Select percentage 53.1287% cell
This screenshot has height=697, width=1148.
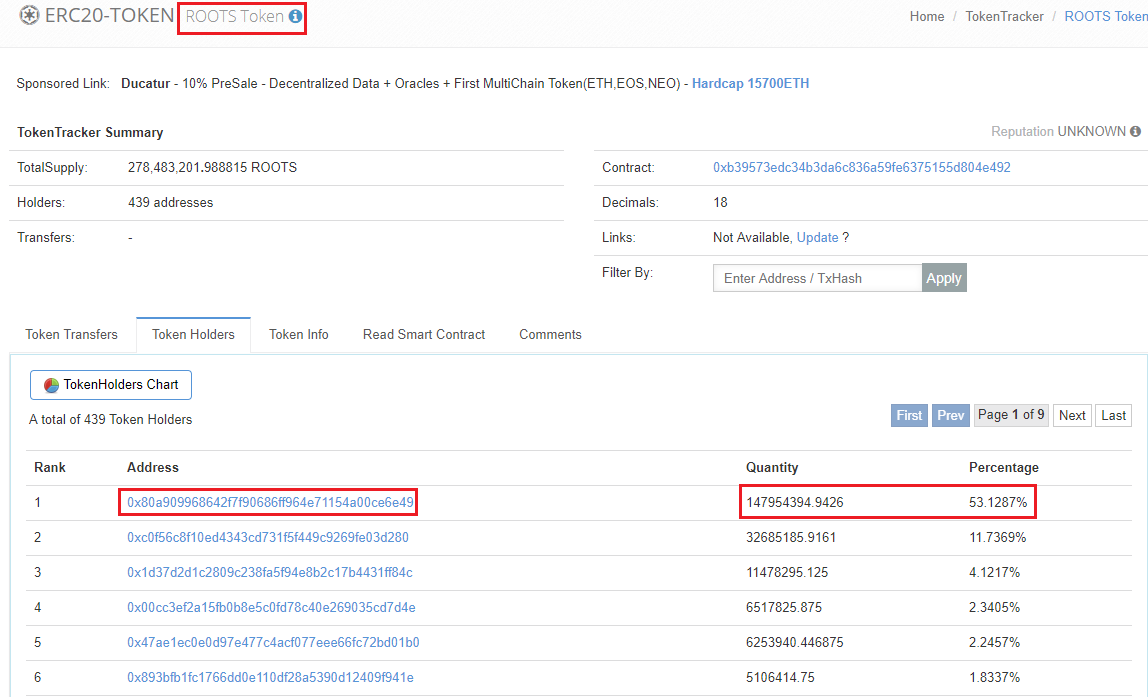point(998,502)
